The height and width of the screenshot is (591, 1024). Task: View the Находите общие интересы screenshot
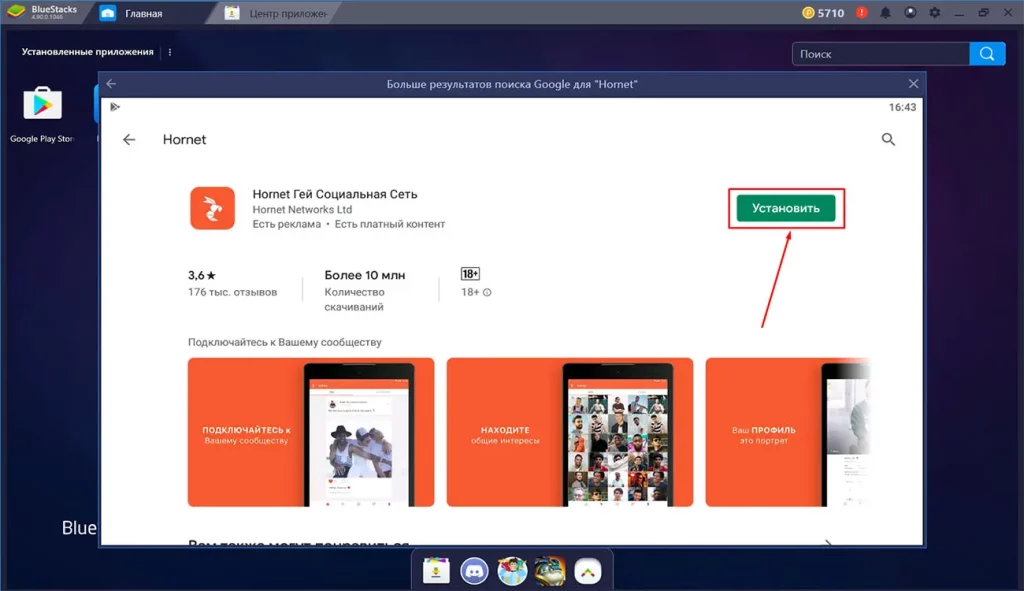point(569,432)
